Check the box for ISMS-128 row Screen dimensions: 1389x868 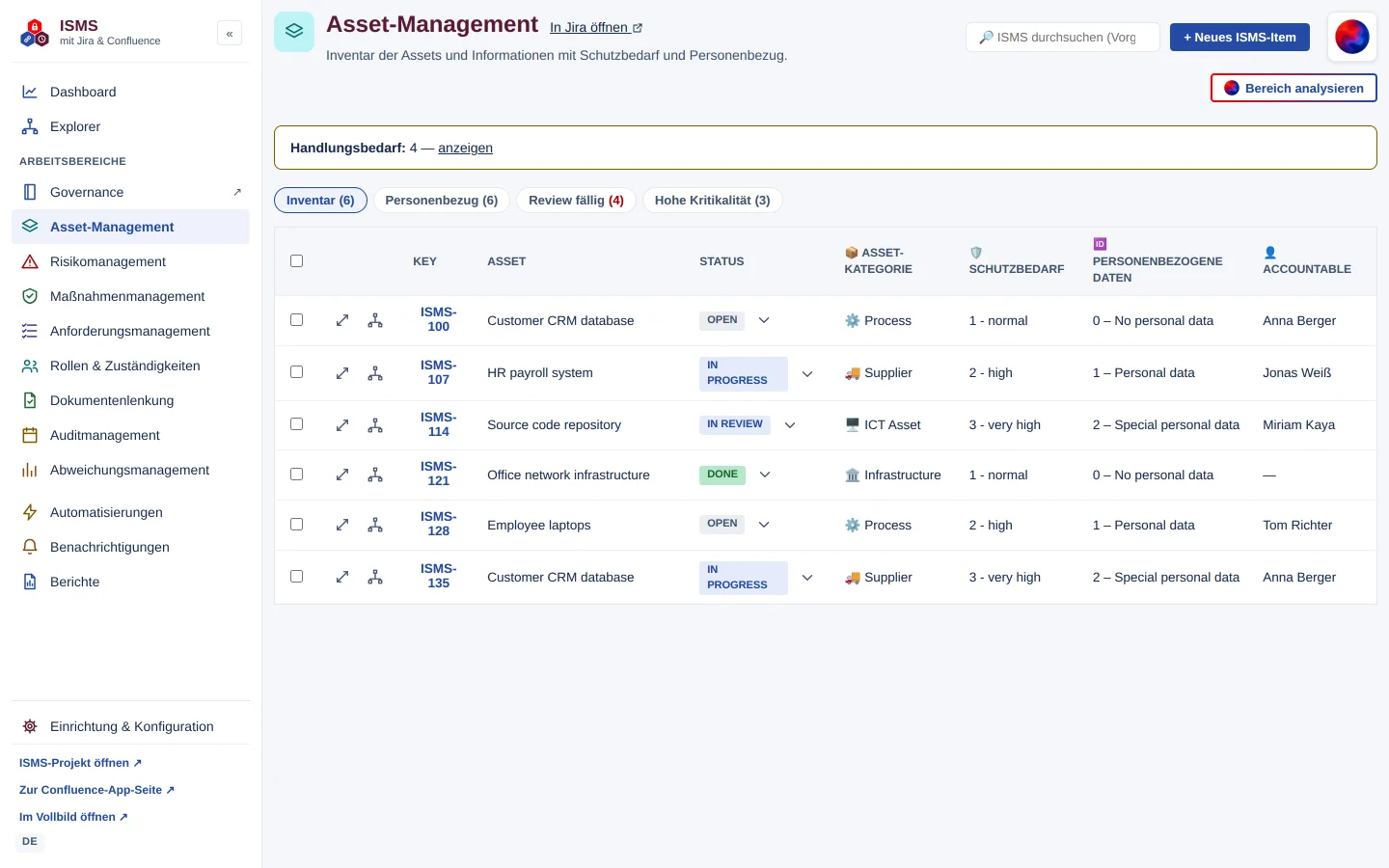click(x=297, y=525)
